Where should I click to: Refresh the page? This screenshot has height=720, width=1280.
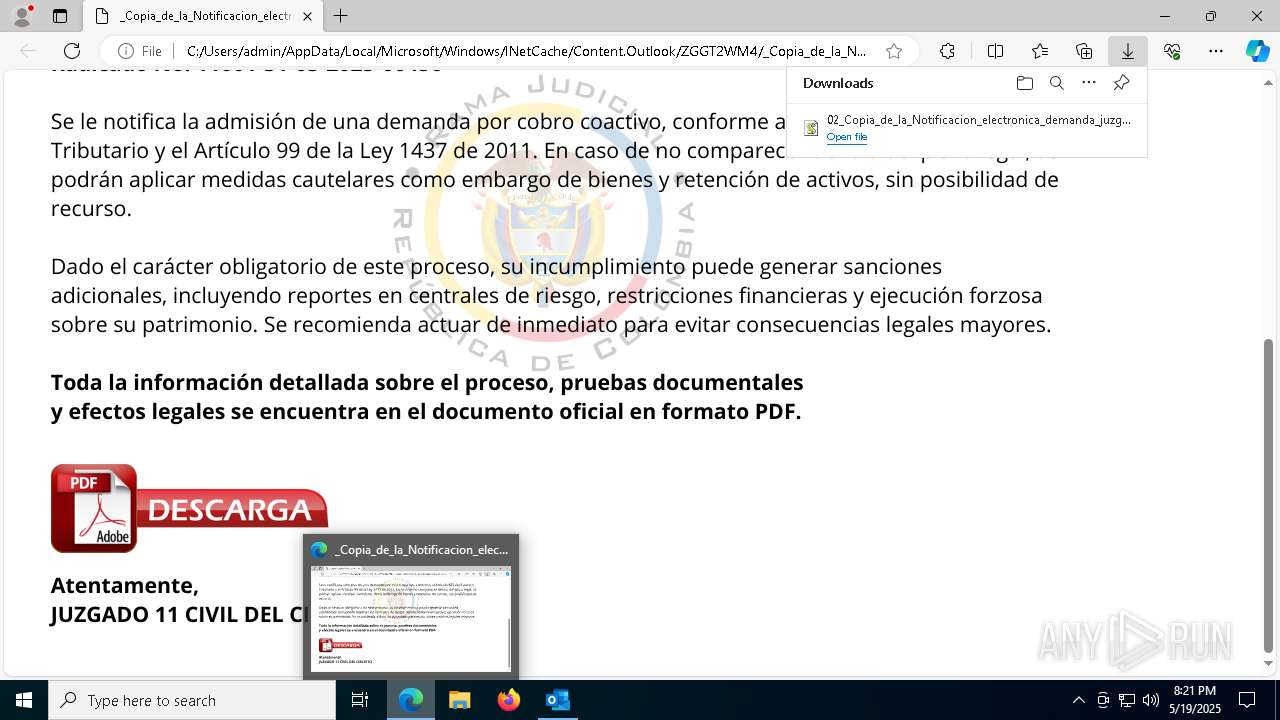click(72, 51)
